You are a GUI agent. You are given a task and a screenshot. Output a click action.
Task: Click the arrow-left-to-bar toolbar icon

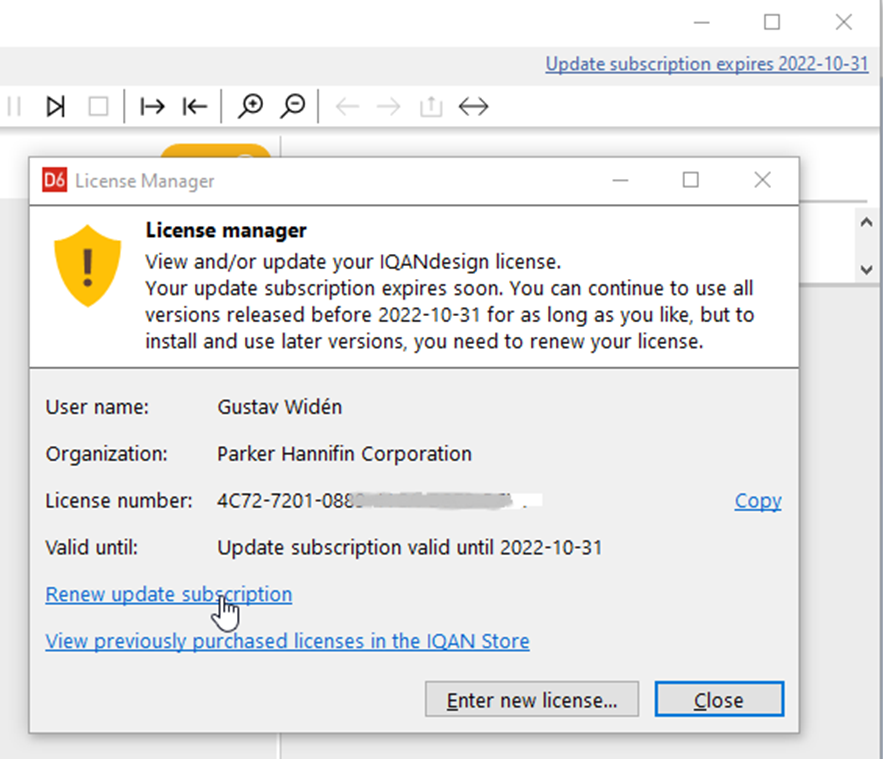pyautogui.click(x=195, y=106)
